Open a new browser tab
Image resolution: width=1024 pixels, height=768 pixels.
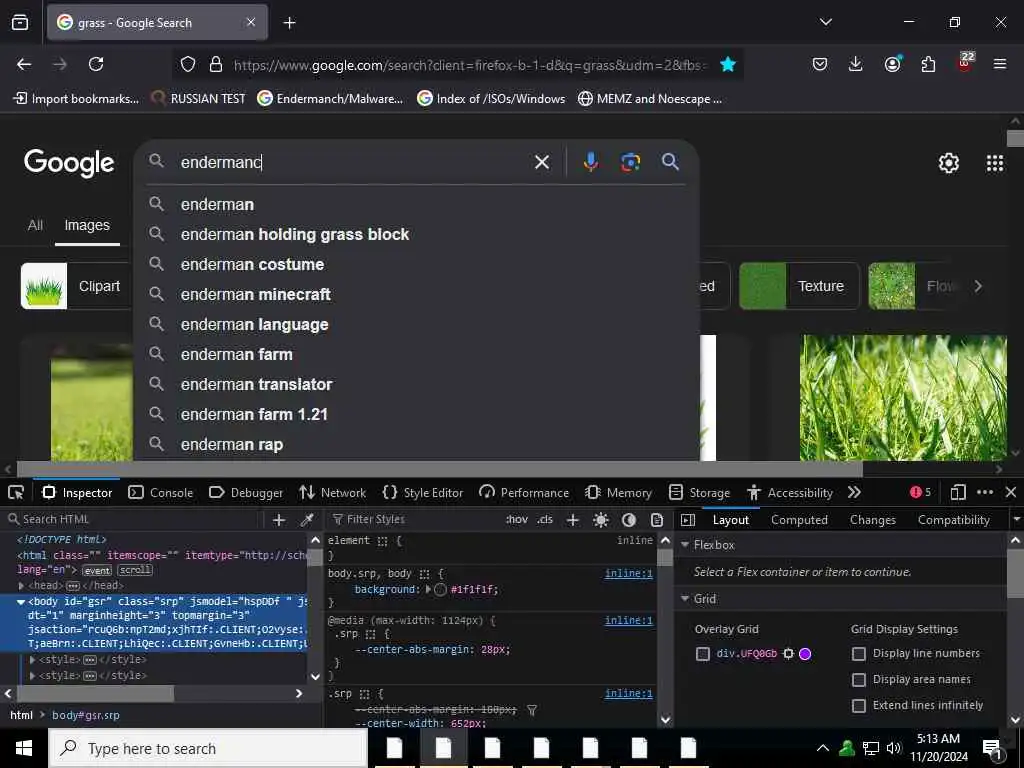click(289, 23)
